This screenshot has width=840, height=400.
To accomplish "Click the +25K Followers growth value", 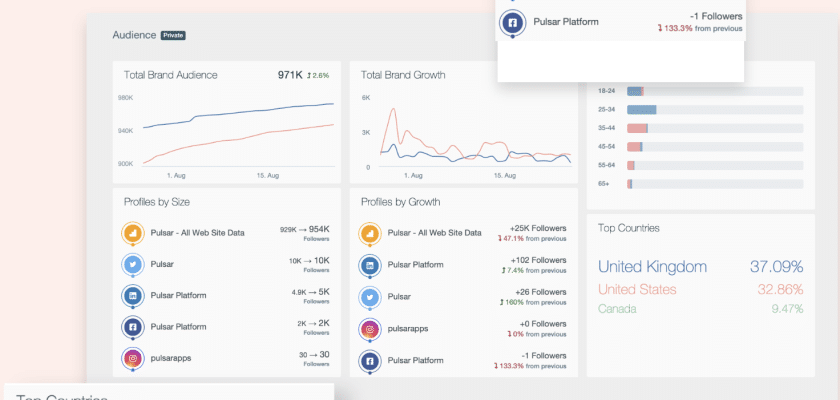I will (538, 228).
